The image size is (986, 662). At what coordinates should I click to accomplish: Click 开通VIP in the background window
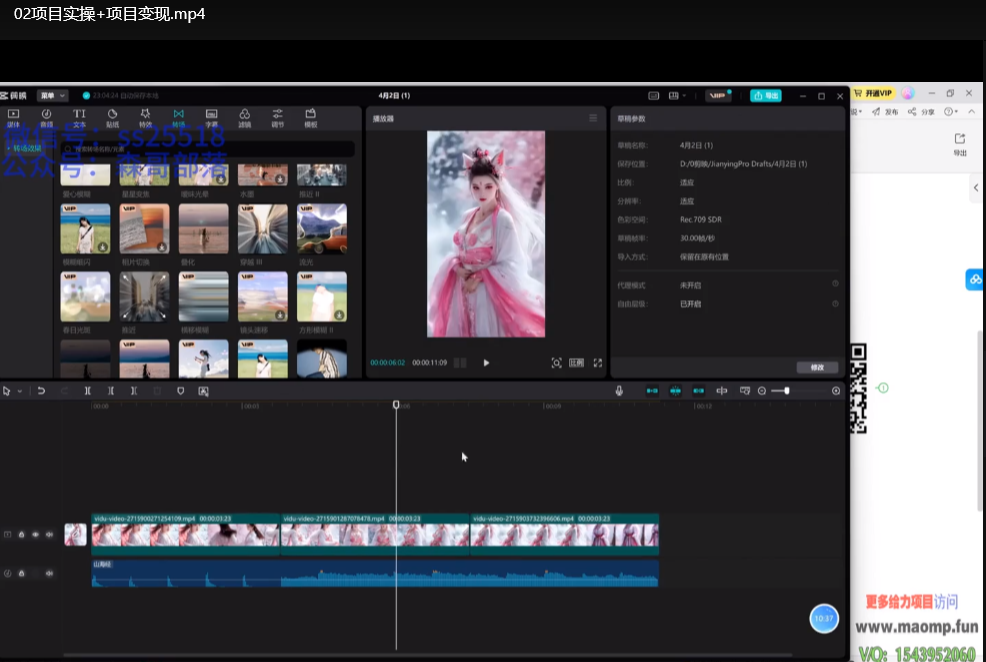873,93
